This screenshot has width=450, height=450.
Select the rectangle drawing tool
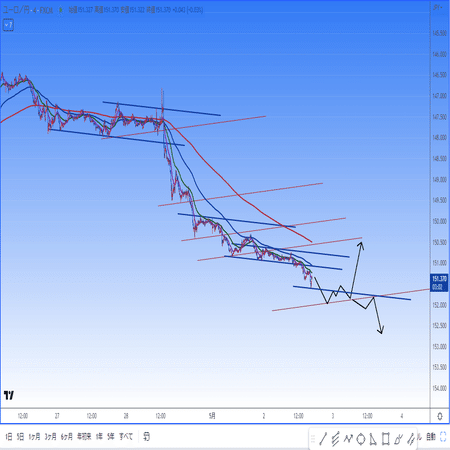tap(385, 439)
